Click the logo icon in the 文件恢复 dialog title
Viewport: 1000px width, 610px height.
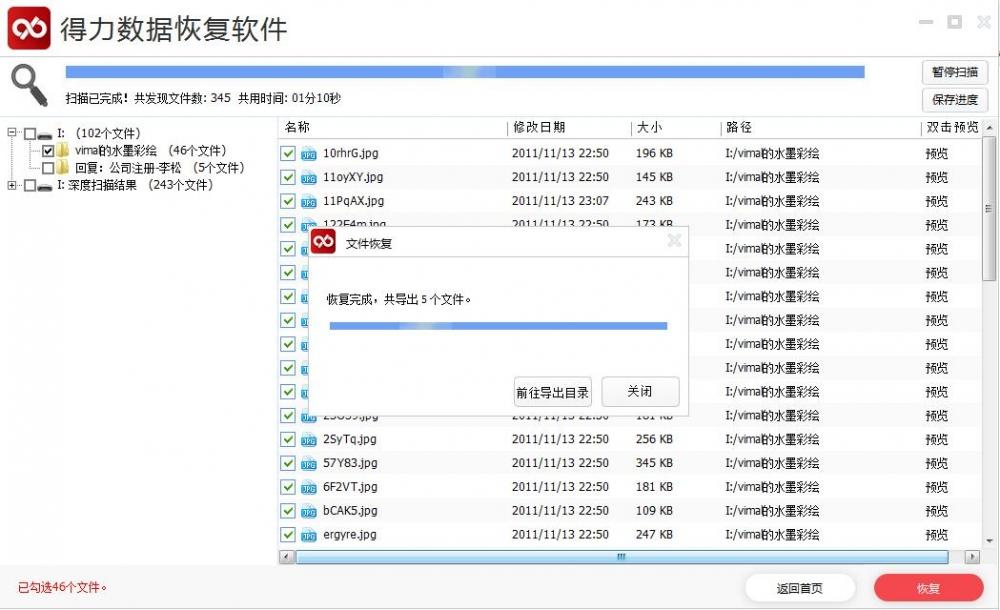pyautogui.click(x=323, y=241)
